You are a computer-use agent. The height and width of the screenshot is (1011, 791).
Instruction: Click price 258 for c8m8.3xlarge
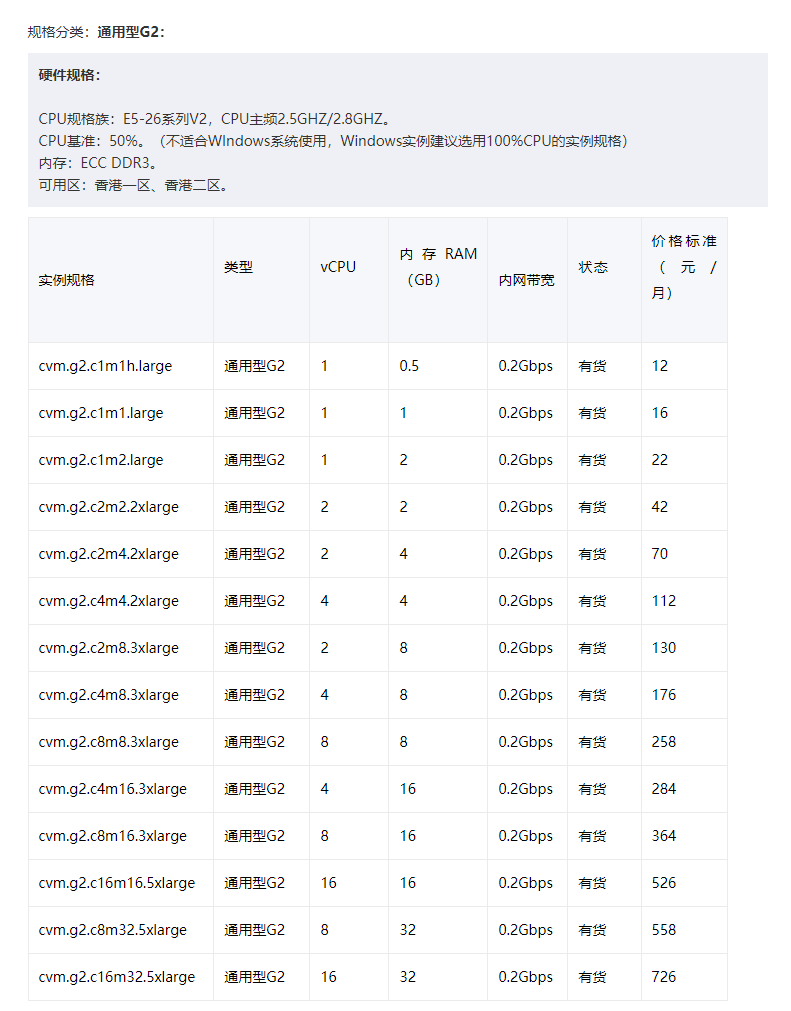pyautogui.click(x=663, y=743)
